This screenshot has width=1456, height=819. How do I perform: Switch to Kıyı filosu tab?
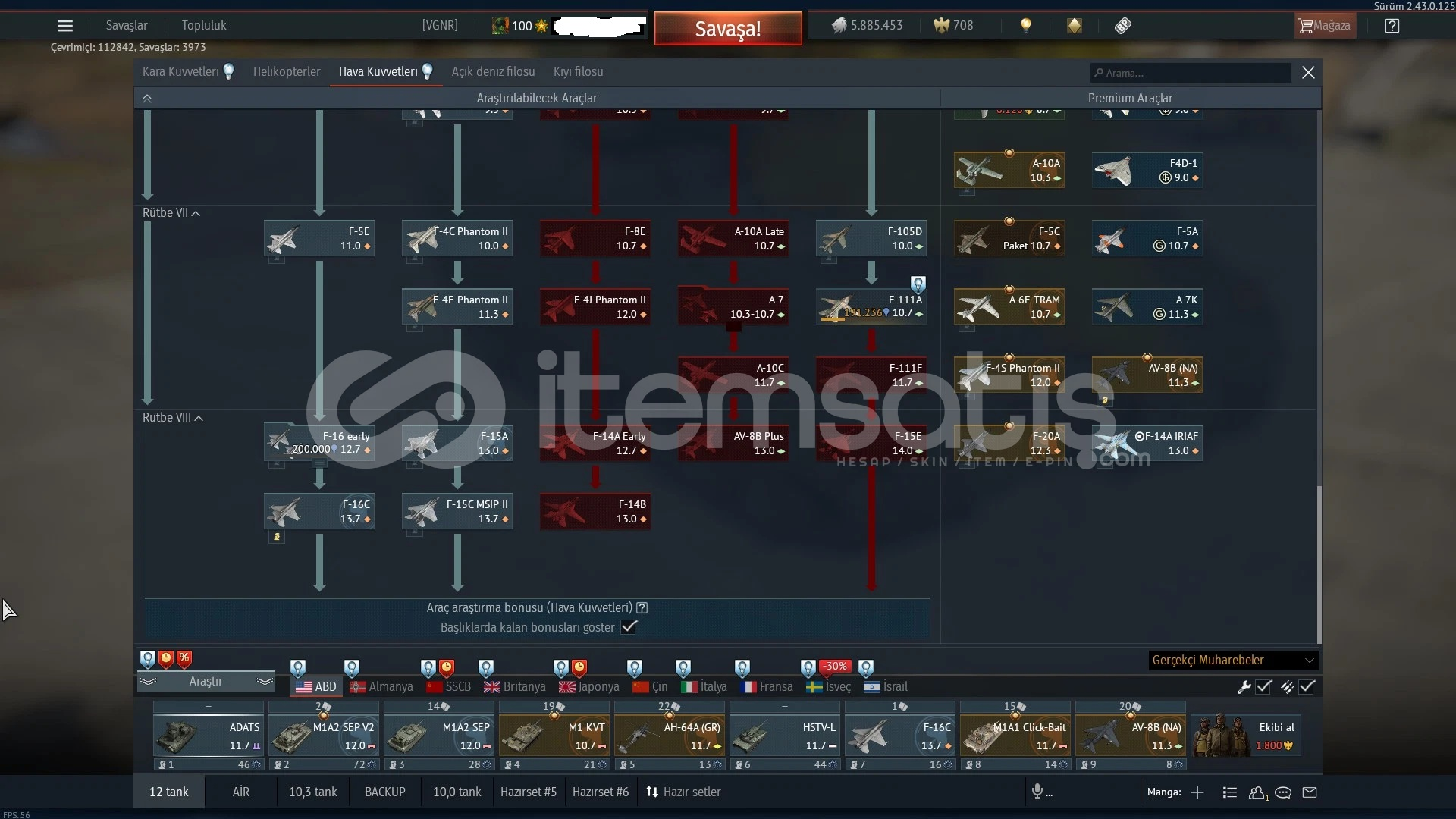(578, 71)
